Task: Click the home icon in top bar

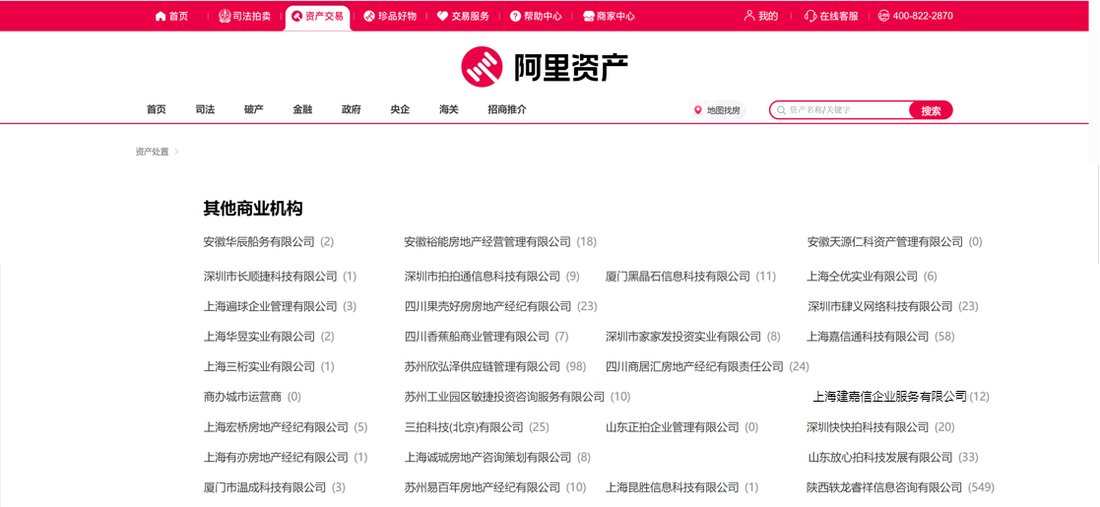Action: (x=160, y=16)
